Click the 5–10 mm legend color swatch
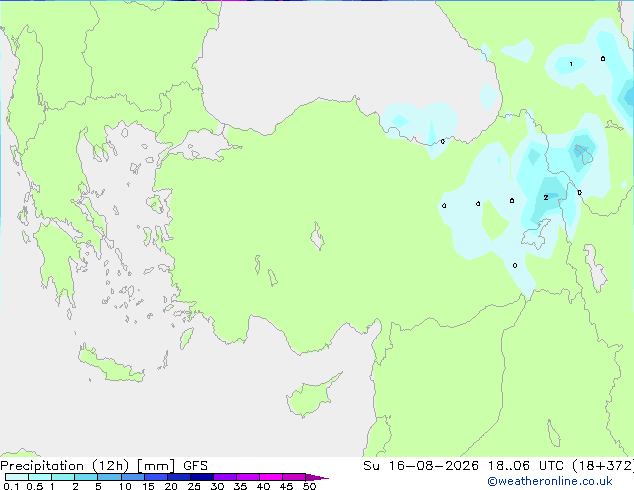634x490 pixels. (109, 477)
